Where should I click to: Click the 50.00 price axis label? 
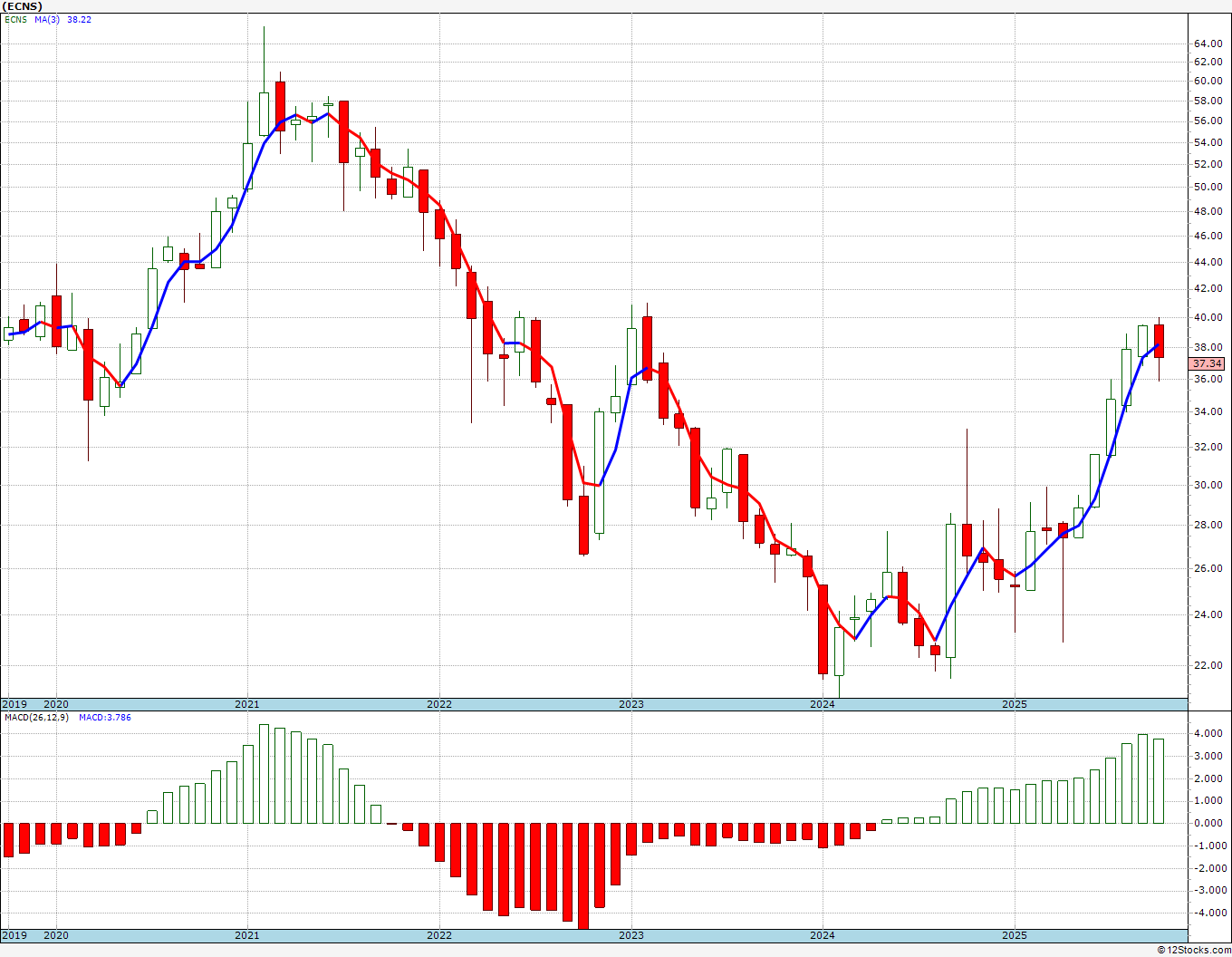click(1208, 188)
